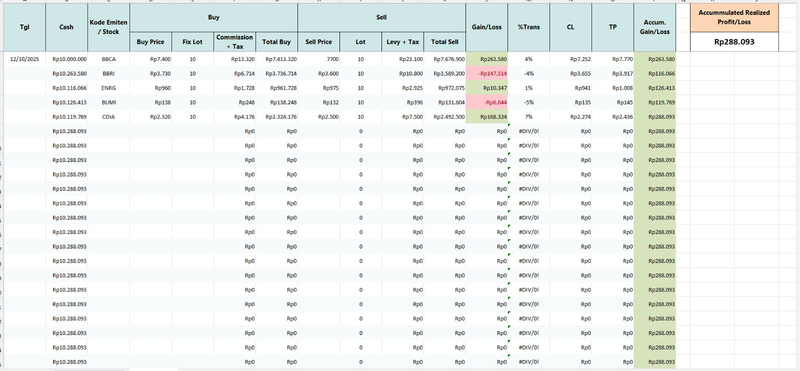Viewport: 800px width, 371px height.
Task: Click buy price Rp2.320
Action: point(151,116)
